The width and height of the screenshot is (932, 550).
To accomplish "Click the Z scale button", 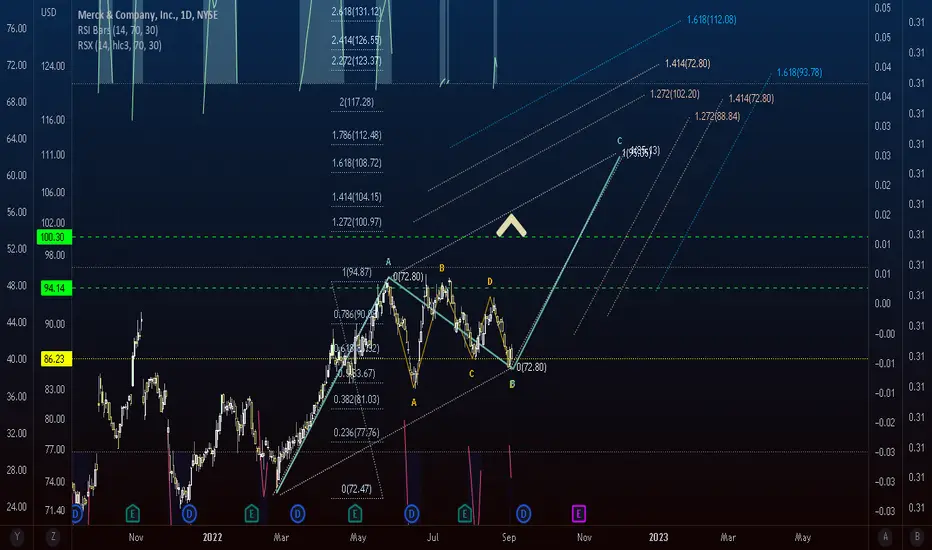I will 53,537.
